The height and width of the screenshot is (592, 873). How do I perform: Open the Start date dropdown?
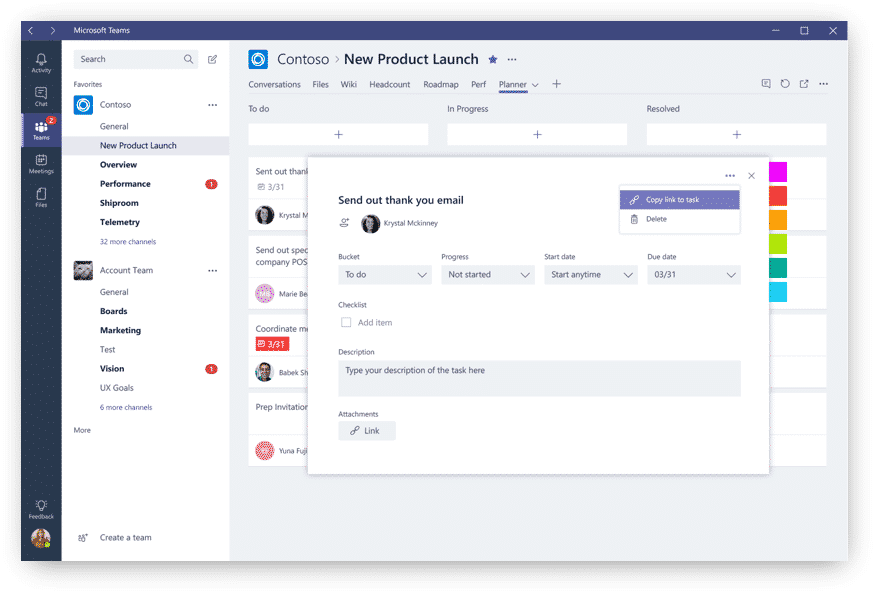[591, 275]
